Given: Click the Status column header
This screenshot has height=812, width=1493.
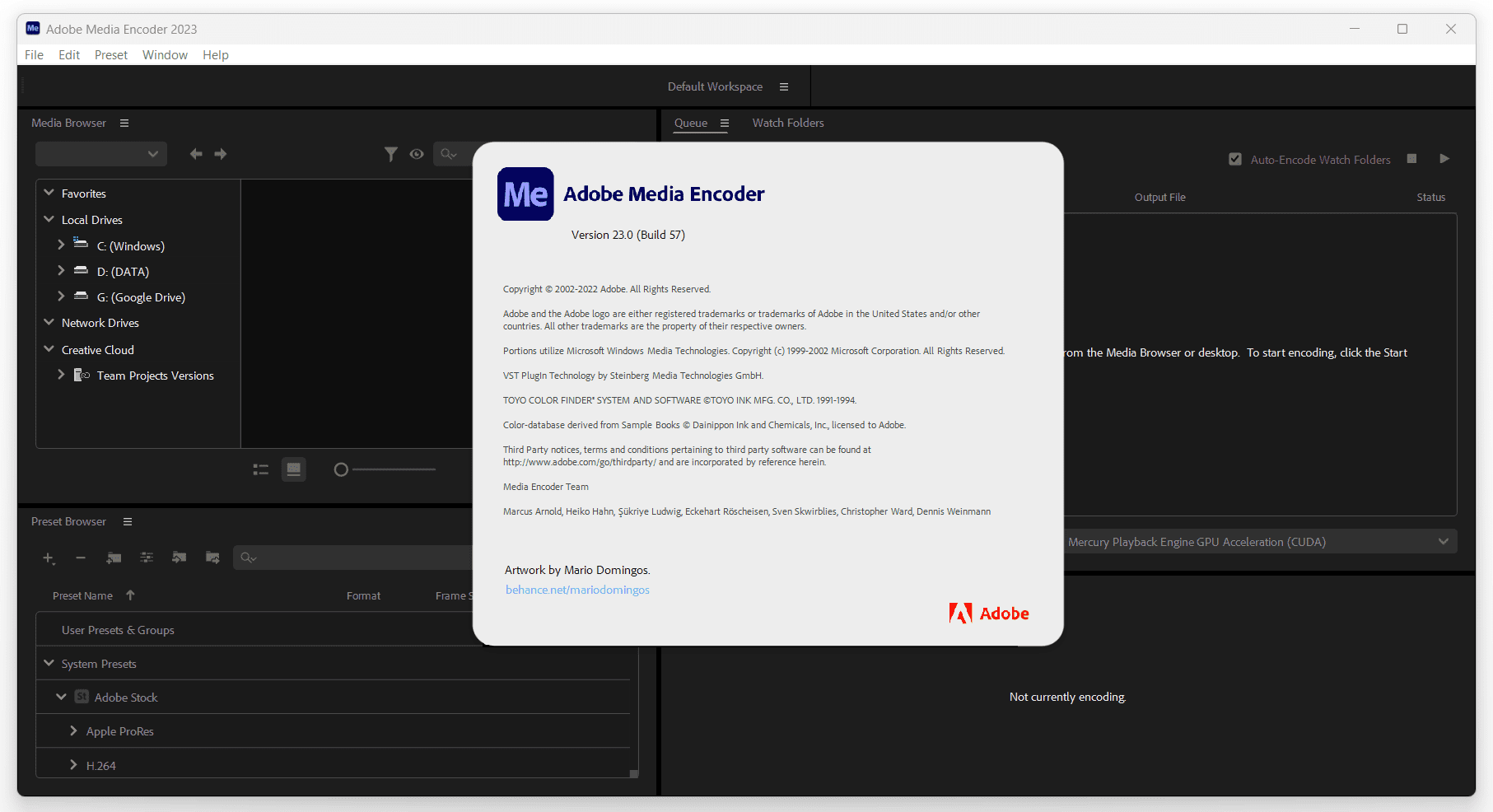Looking at the screenshot, I should 1430,198.
